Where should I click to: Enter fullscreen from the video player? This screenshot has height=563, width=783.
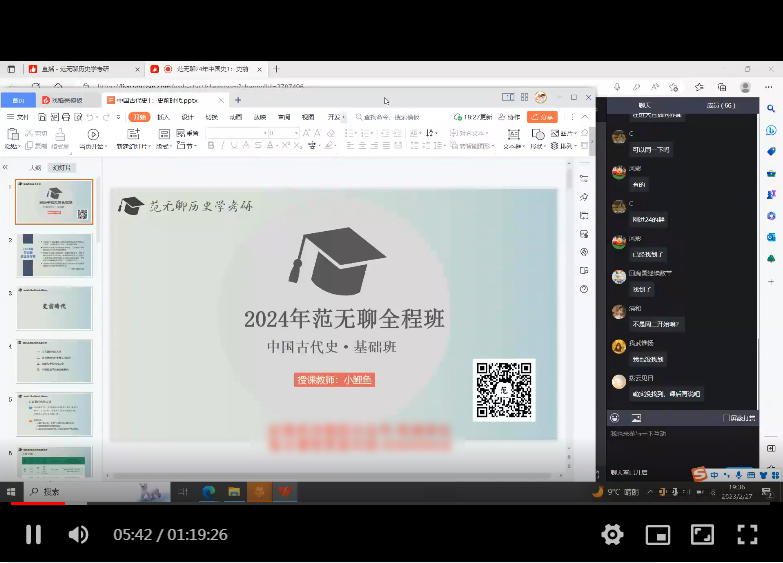(x=747, y=535)
